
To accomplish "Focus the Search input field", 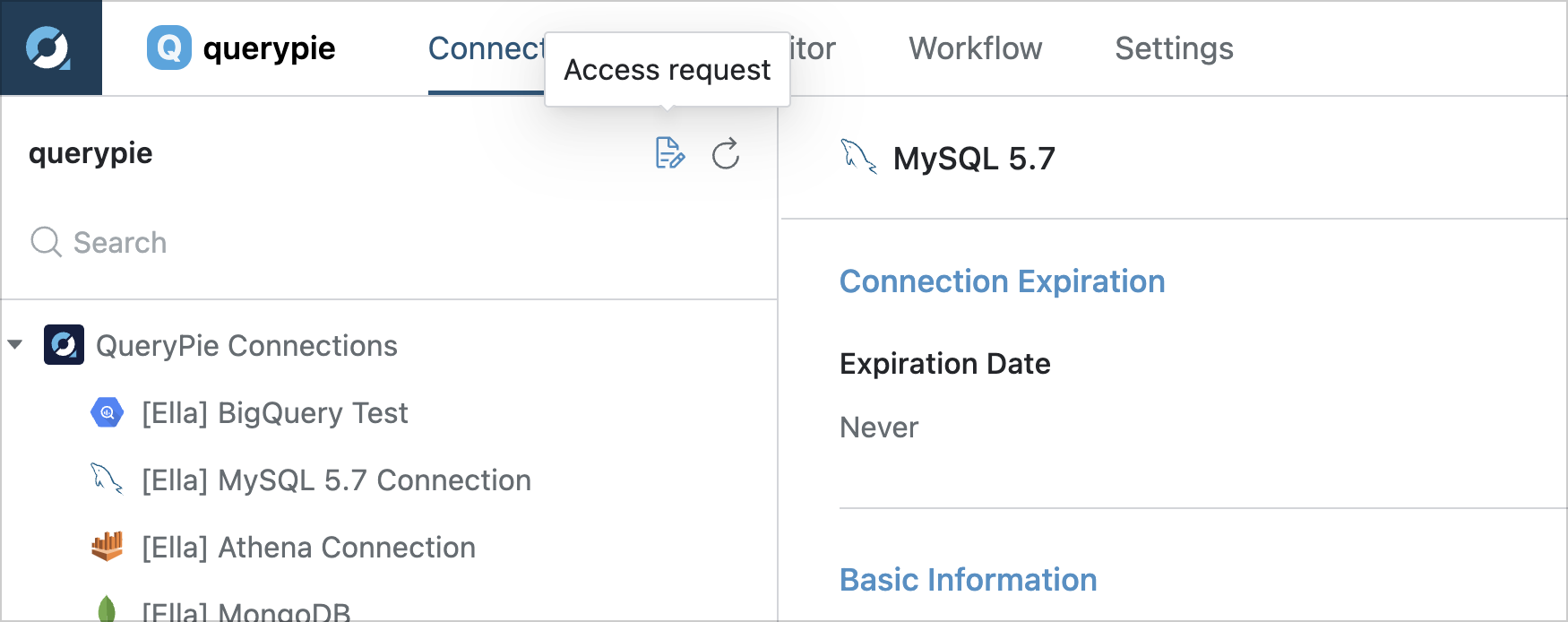I will pos(389,242).
